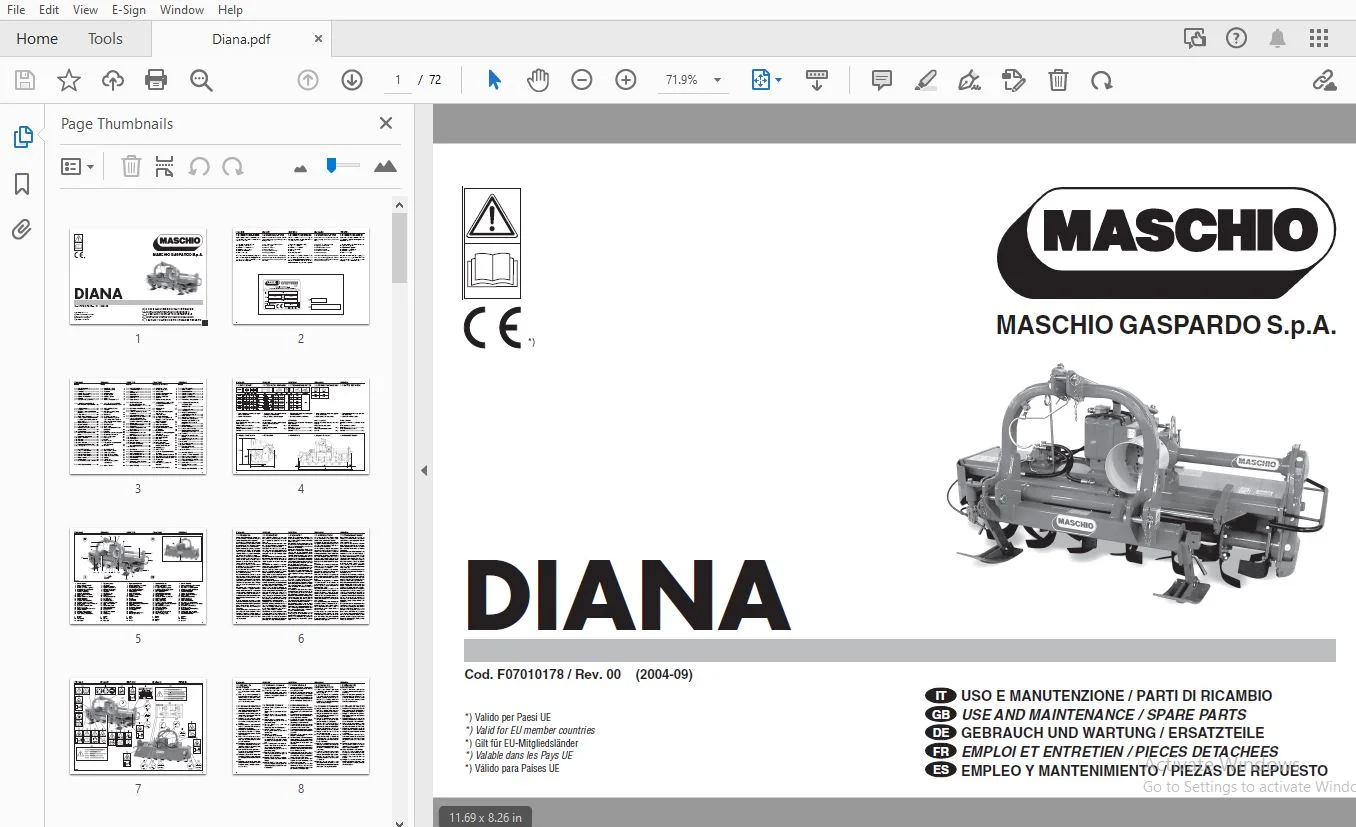Reduce thumbnail size small mountain icon
The height and width of the screenshot is (827, 1356).
pos(301,168)
